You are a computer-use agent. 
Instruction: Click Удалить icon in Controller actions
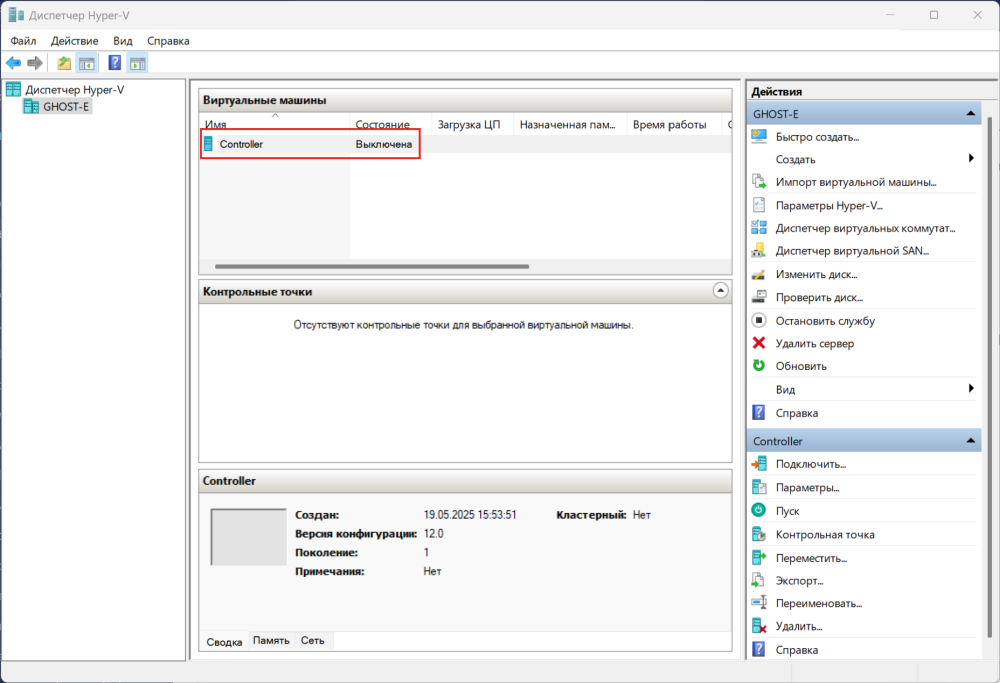tap(759, 626)
